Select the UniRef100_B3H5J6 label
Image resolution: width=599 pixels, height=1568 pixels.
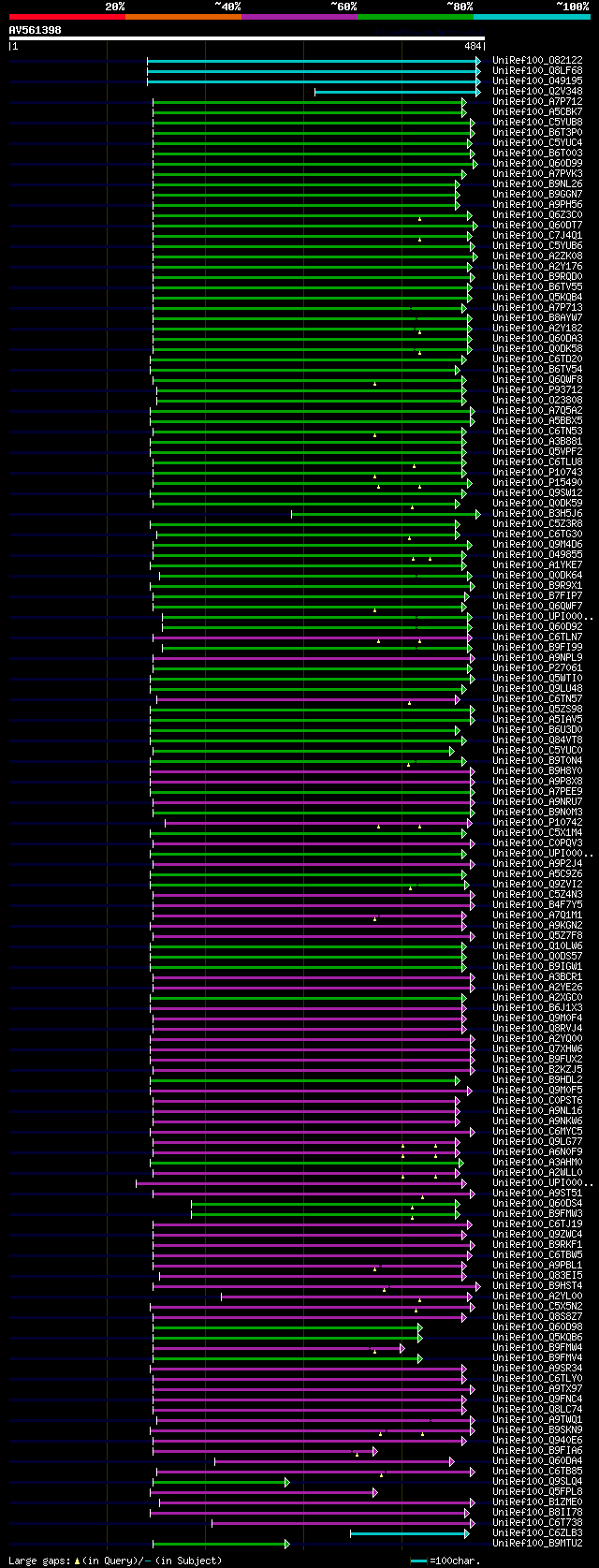point(537,513)
